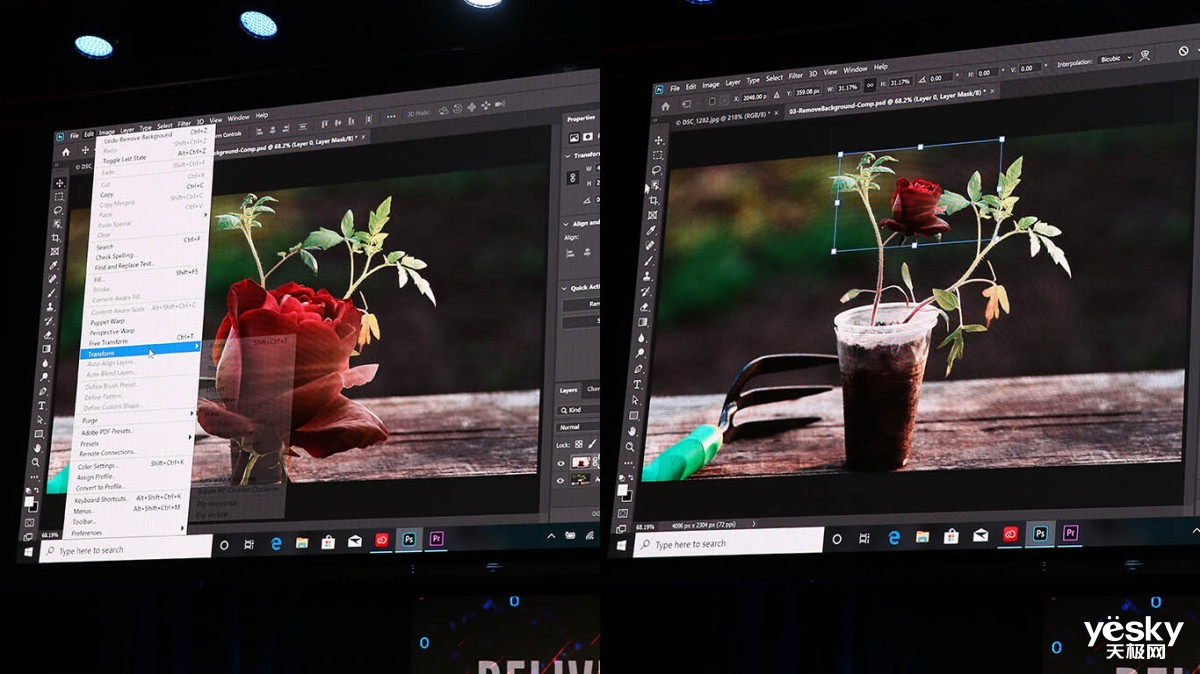Select the Move tool on the left screen
Screen dimensions: 1200x674
click(60, 183)
